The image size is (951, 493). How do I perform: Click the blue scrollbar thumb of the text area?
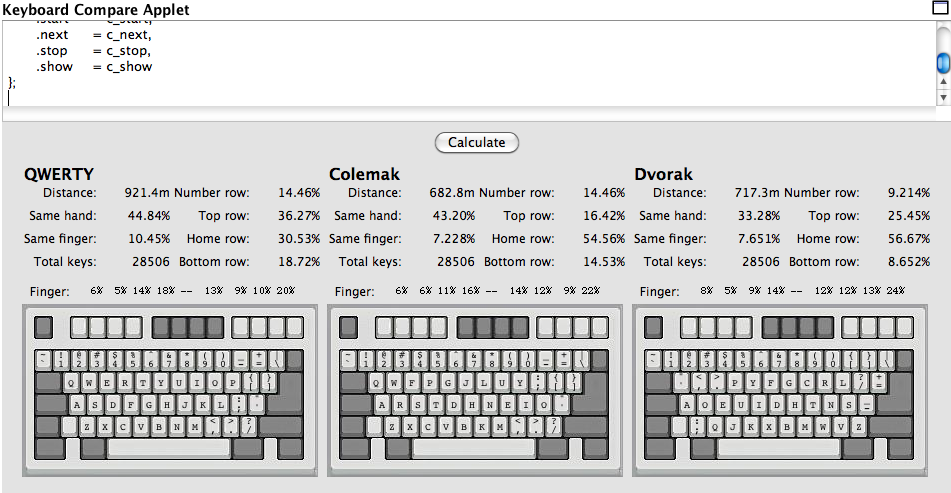point(943,63)
